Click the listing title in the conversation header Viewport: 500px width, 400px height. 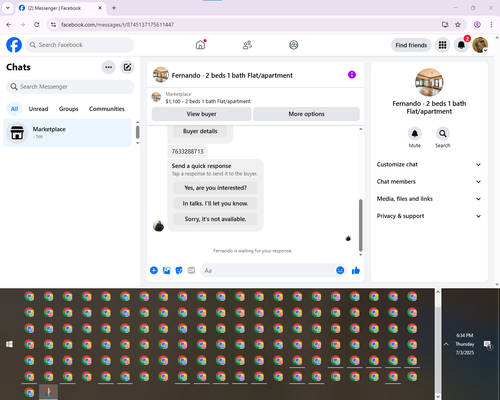pyautogui.click(x=232, y=75)
